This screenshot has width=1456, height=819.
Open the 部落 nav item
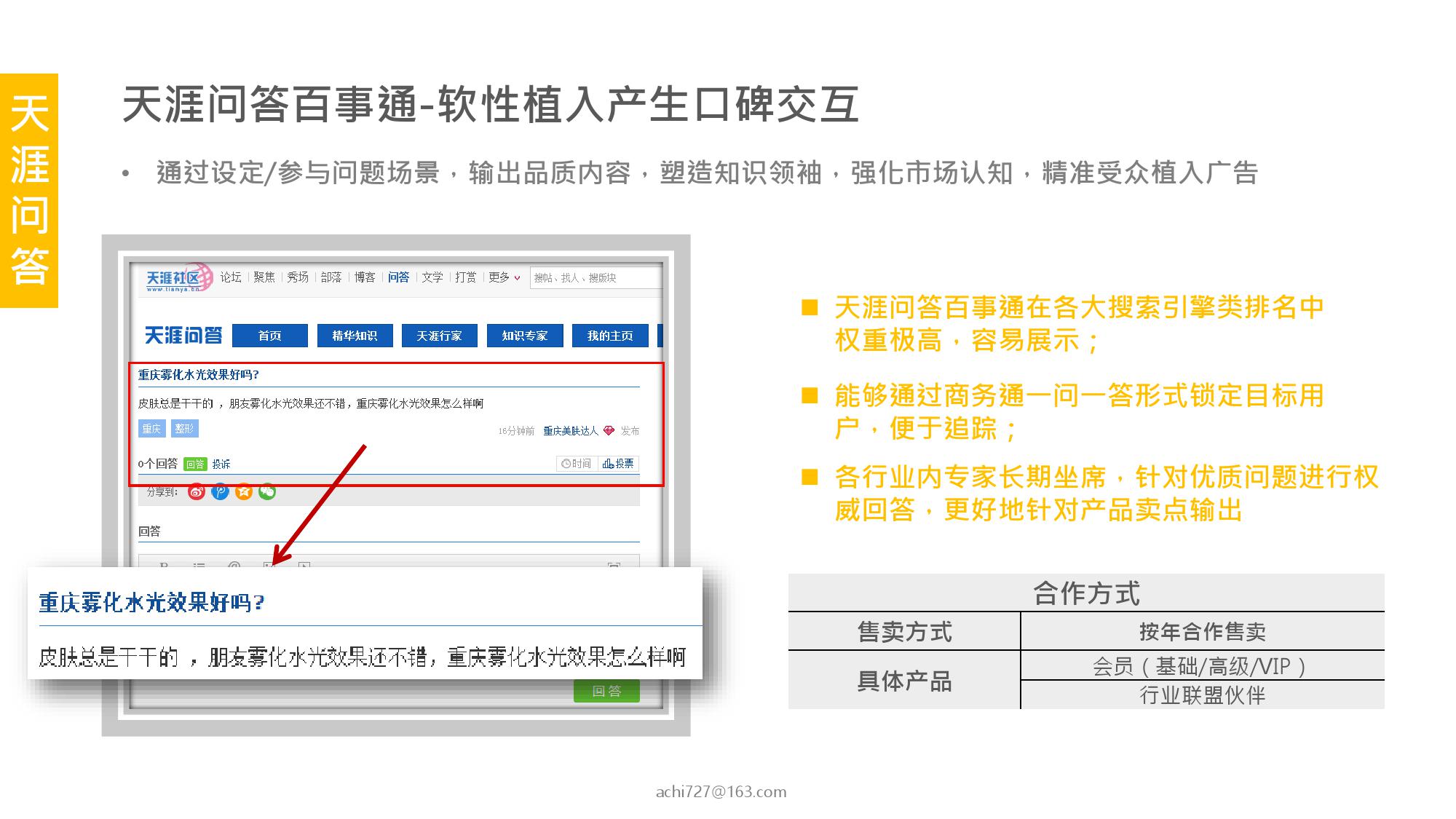coord(331,277)
